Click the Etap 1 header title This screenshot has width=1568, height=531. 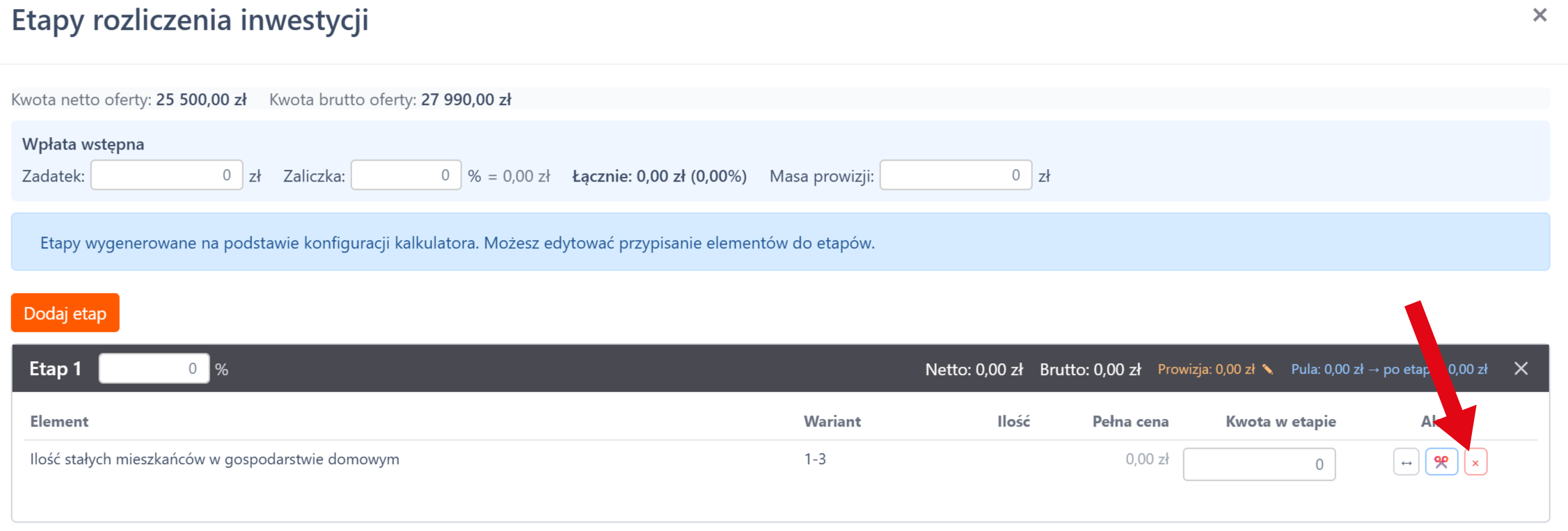(x=56, y=369)
